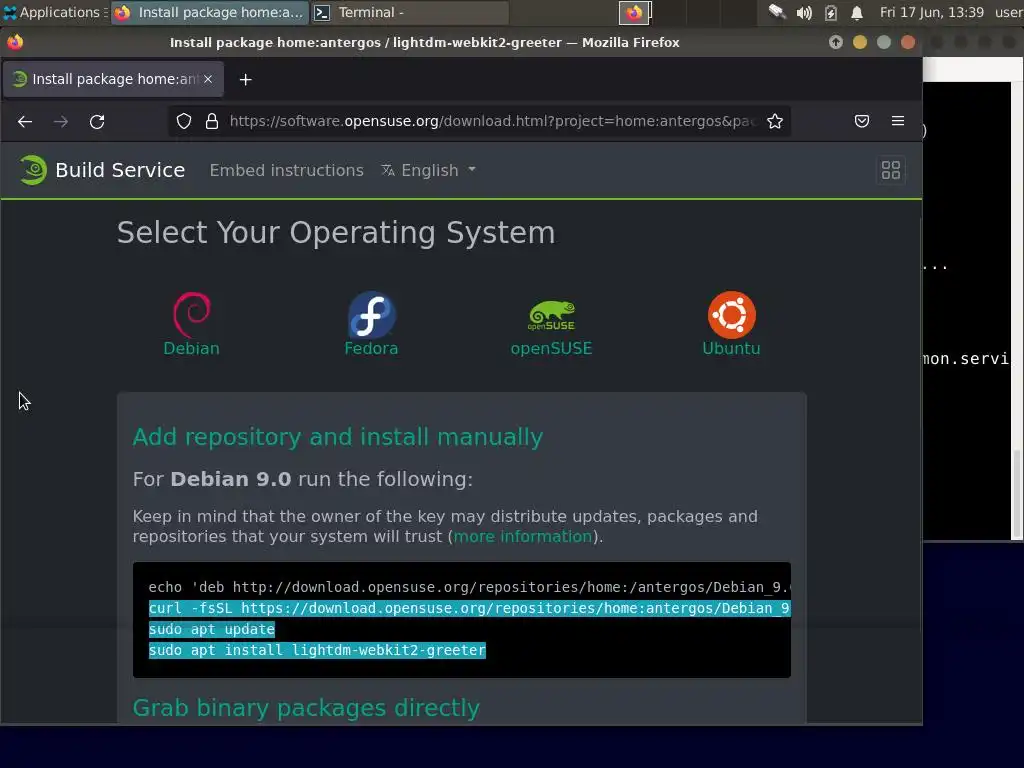Open a new tab with plus button

click(x=246, y=80)
